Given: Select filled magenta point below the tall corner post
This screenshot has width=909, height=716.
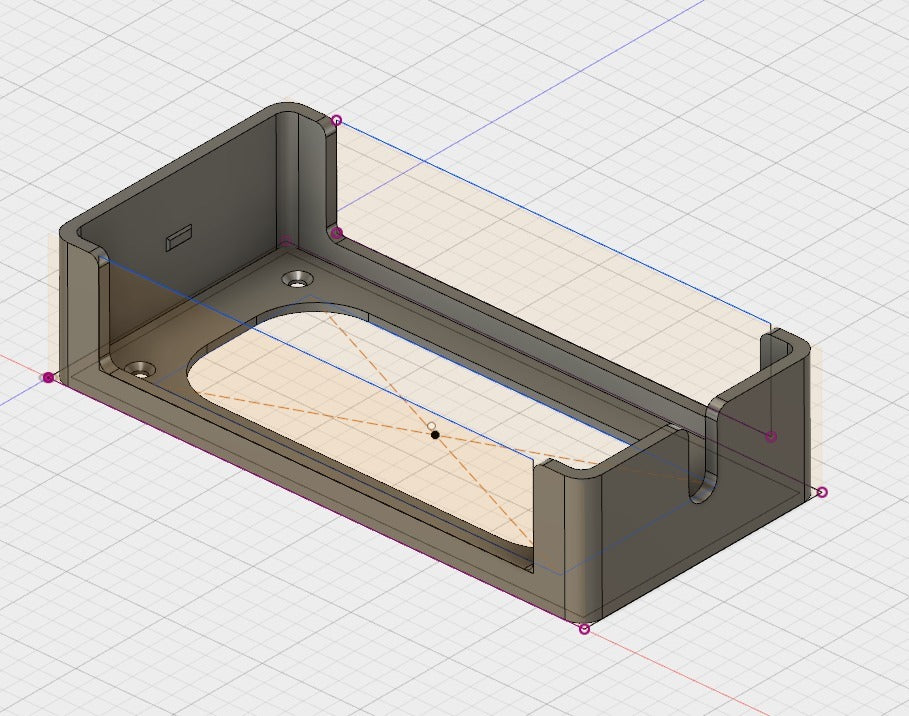Looking at the screenshot, I should (x=337, y=233).
